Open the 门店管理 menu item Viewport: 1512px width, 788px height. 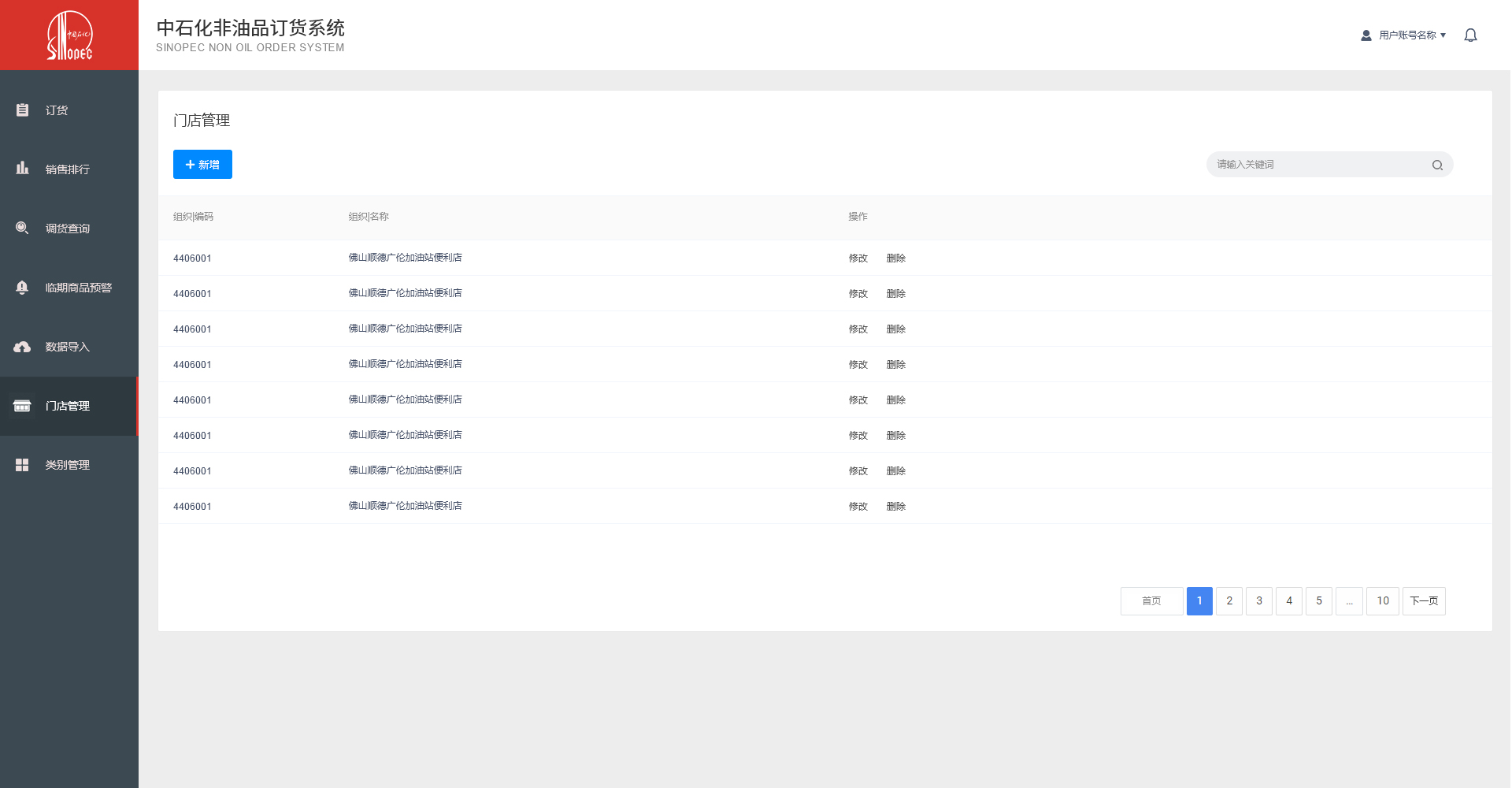tap(68, 406)
